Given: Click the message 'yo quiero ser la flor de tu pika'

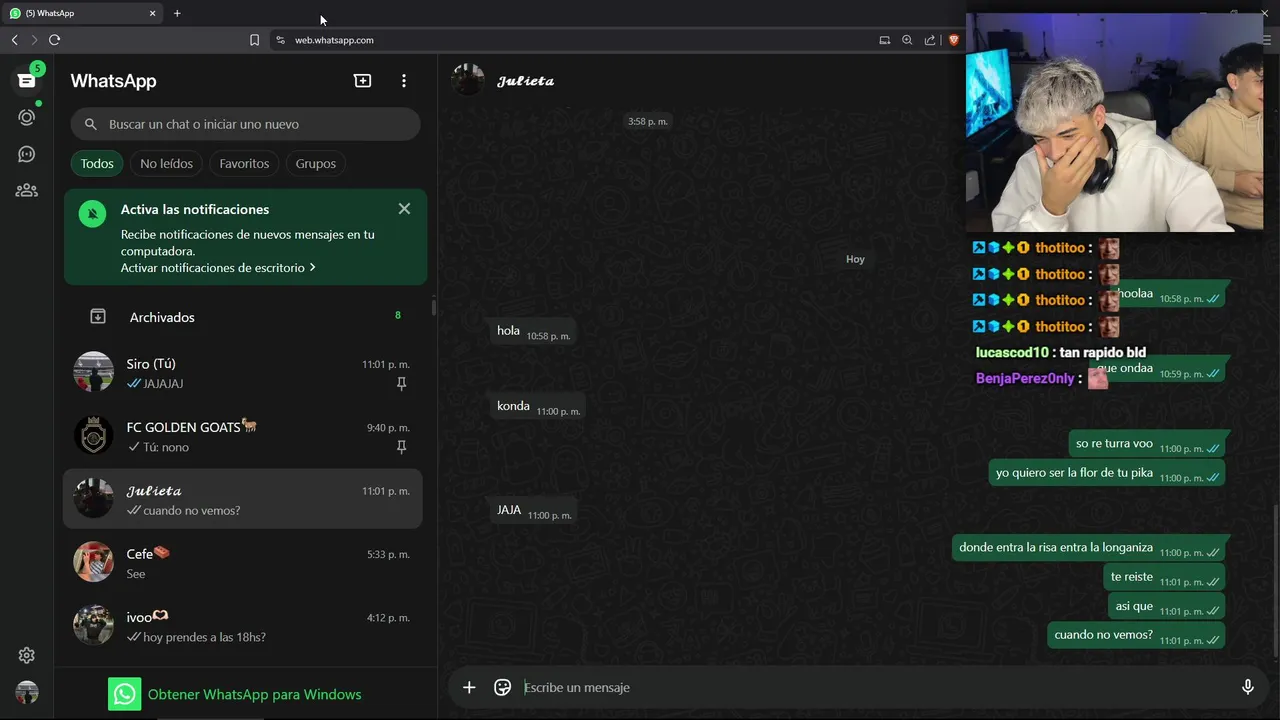Looking at the screenshot, I should 1107,474.
